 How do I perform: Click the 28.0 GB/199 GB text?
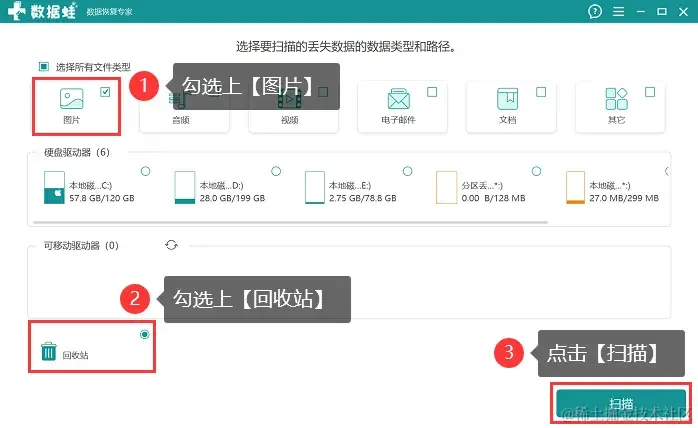(232, 198)
